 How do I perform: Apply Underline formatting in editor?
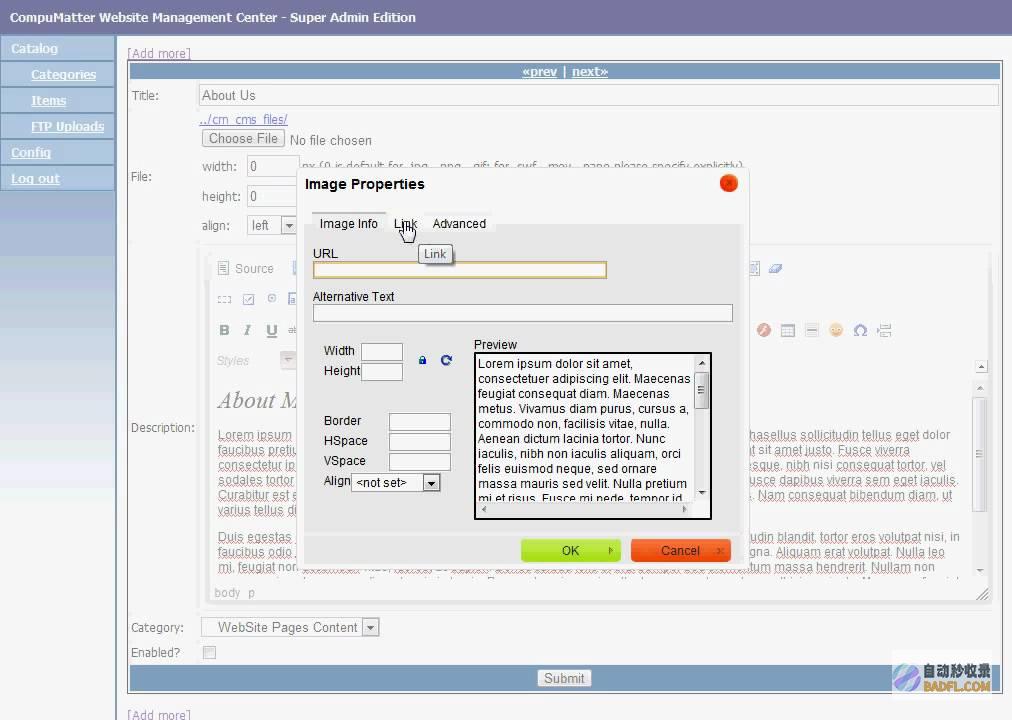[272, 330]
